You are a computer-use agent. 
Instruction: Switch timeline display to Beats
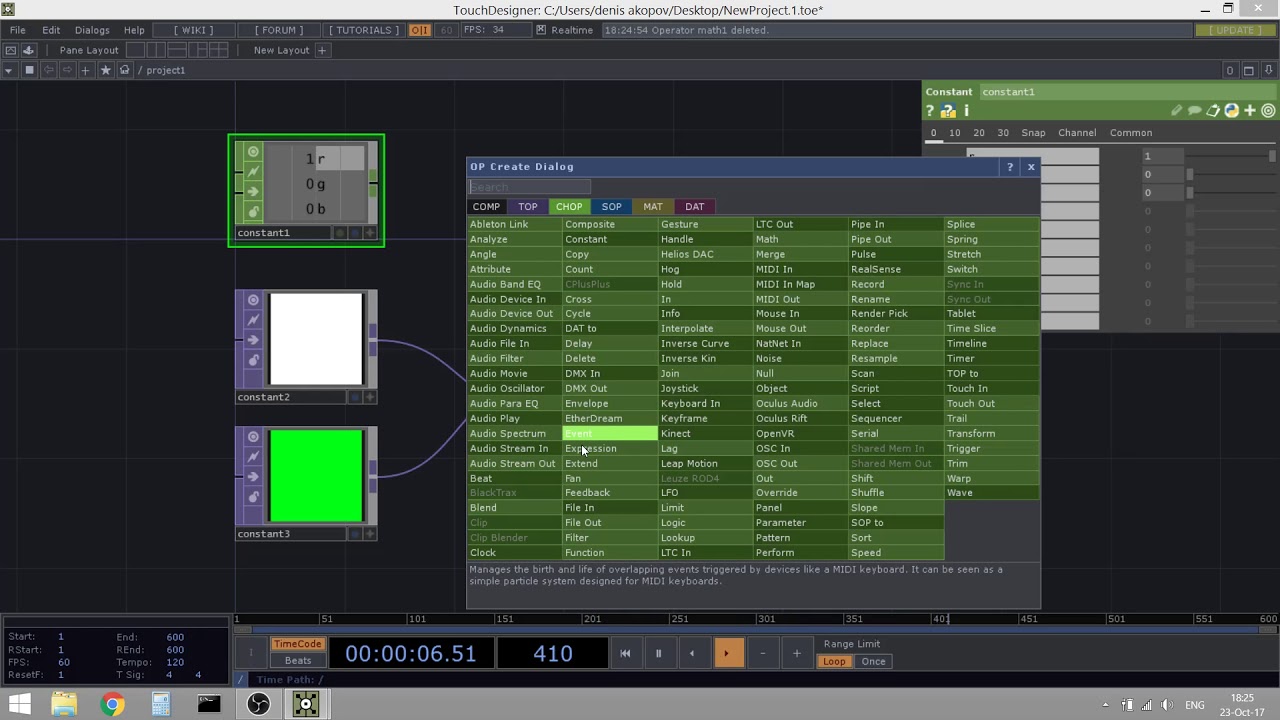point(298,661)
